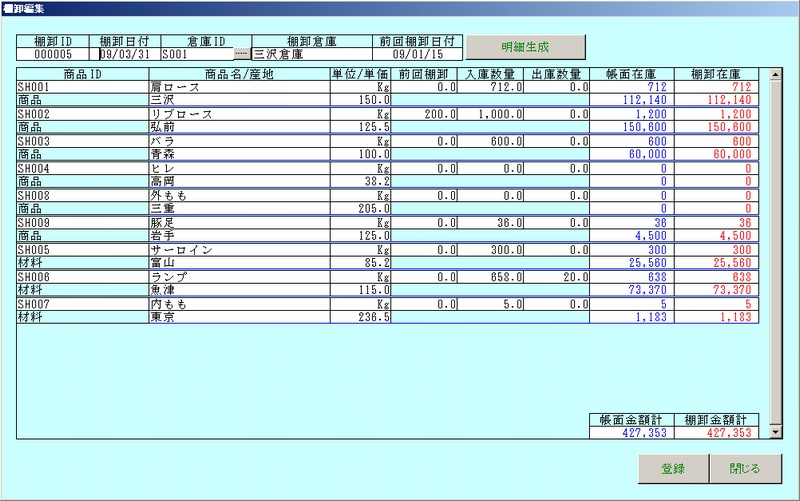The image size is (800, 501).
Task: Click the 入庫数量 cell showing 1,000.0
Action: point(490,114)
